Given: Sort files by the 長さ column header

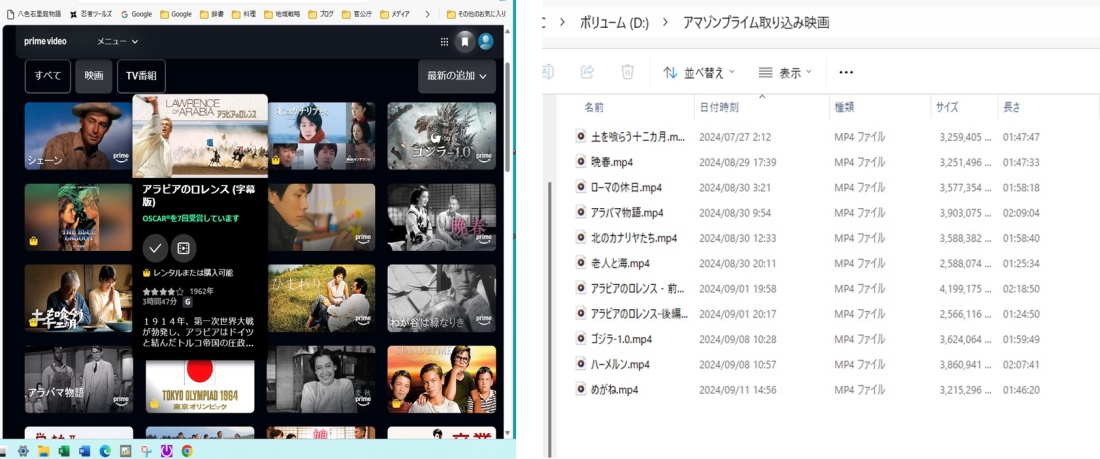Looking at the screenshot, I should click(x=1012, y=107).
